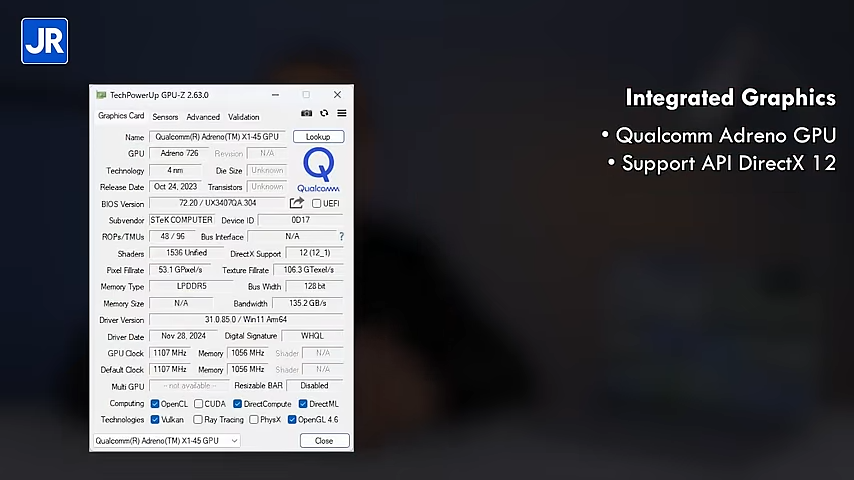Screen dimensions: 854x480
Task: Click the Nov 28, 2024 driver date
Action: pyautogui.click(x=184, y=336)
